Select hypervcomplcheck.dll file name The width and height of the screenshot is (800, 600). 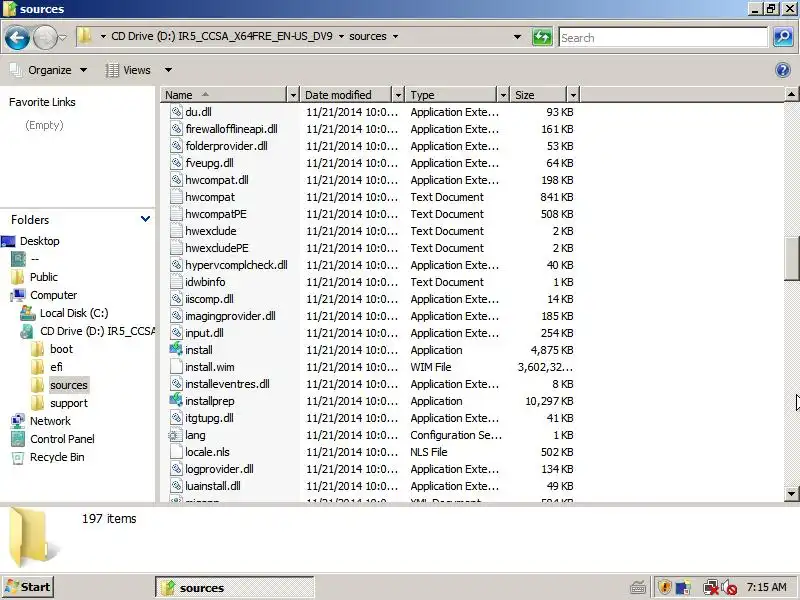[236, 265]
